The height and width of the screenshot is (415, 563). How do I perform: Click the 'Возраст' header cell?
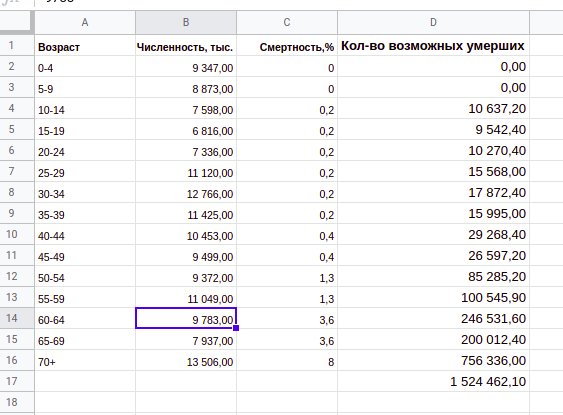tap(85, 45)
